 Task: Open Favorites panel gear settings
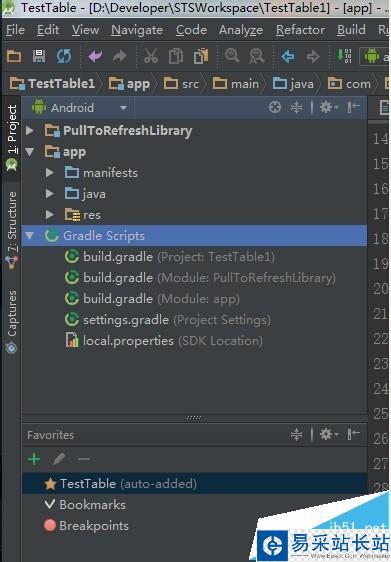pos(328,434)
